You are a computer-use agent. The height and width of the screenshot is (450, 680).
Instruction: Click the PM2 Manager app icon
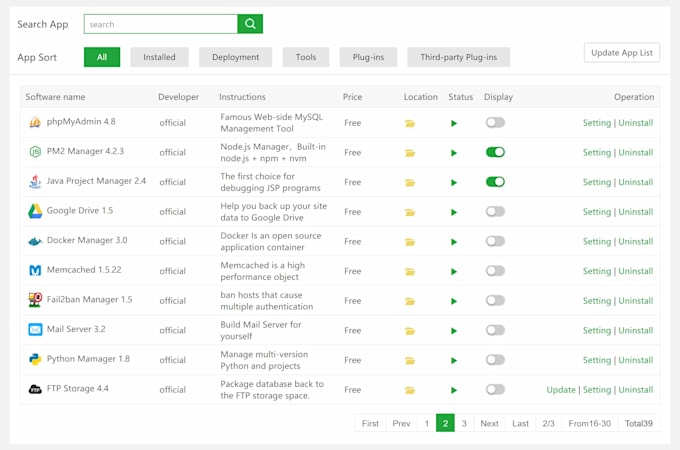coord(35,152)
